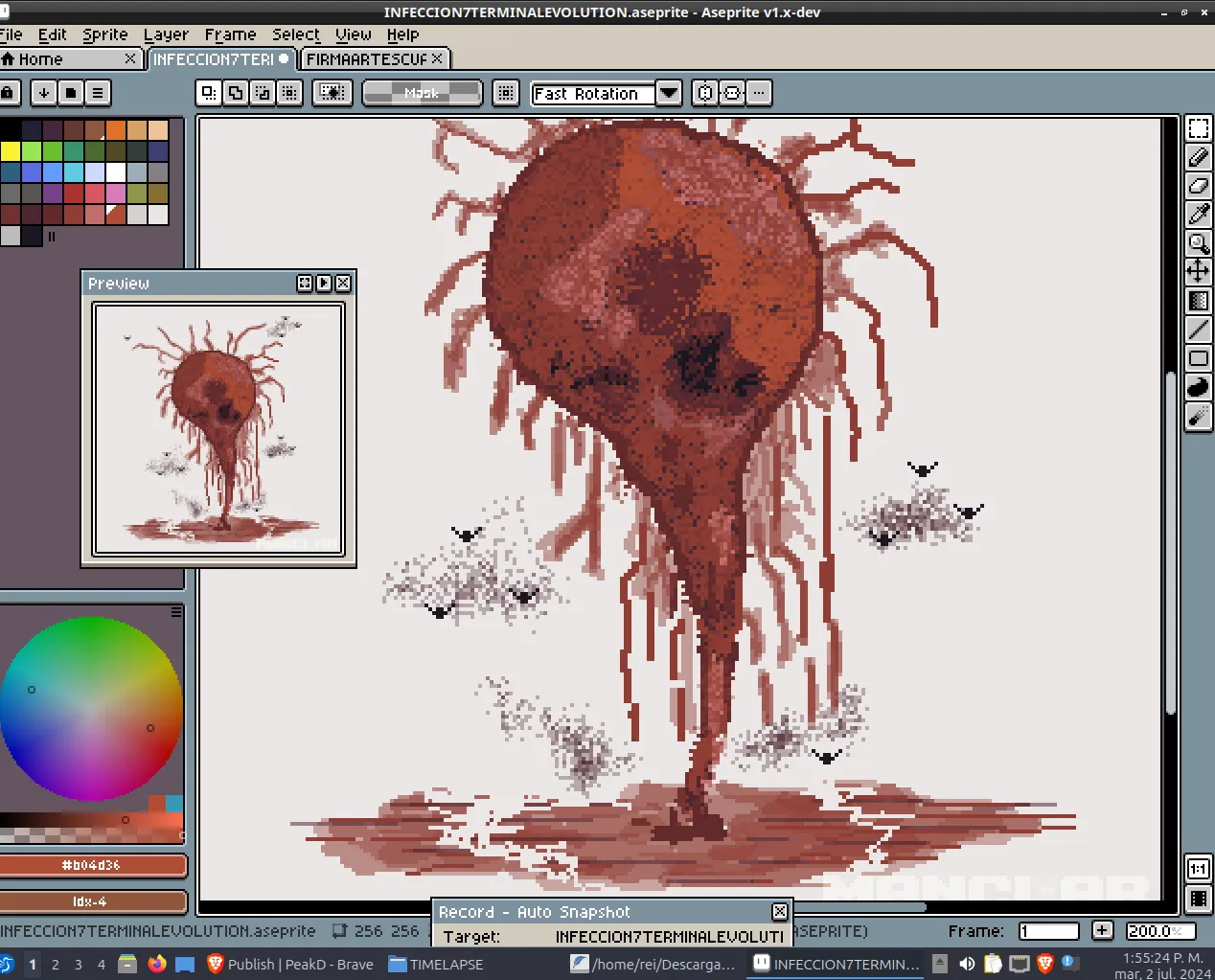Select the Line tool
Screen dimensions: 1215x980
[x=1199, y=330]
